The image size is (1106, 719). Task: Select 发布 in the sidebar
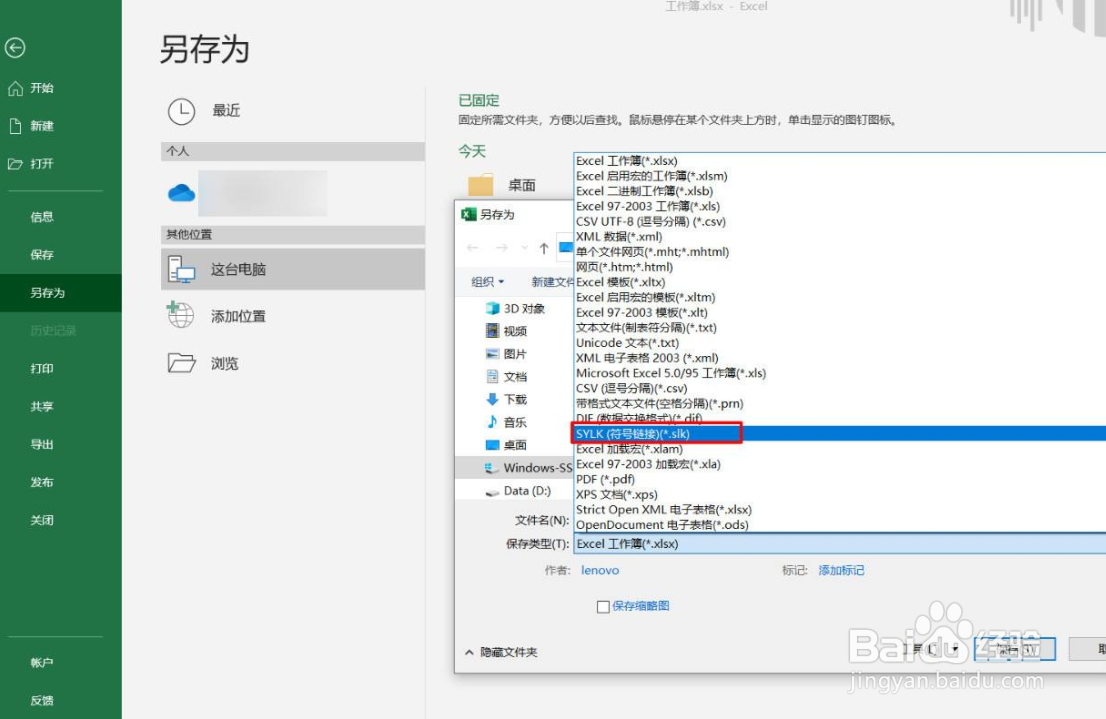click(x=42, y=483)
